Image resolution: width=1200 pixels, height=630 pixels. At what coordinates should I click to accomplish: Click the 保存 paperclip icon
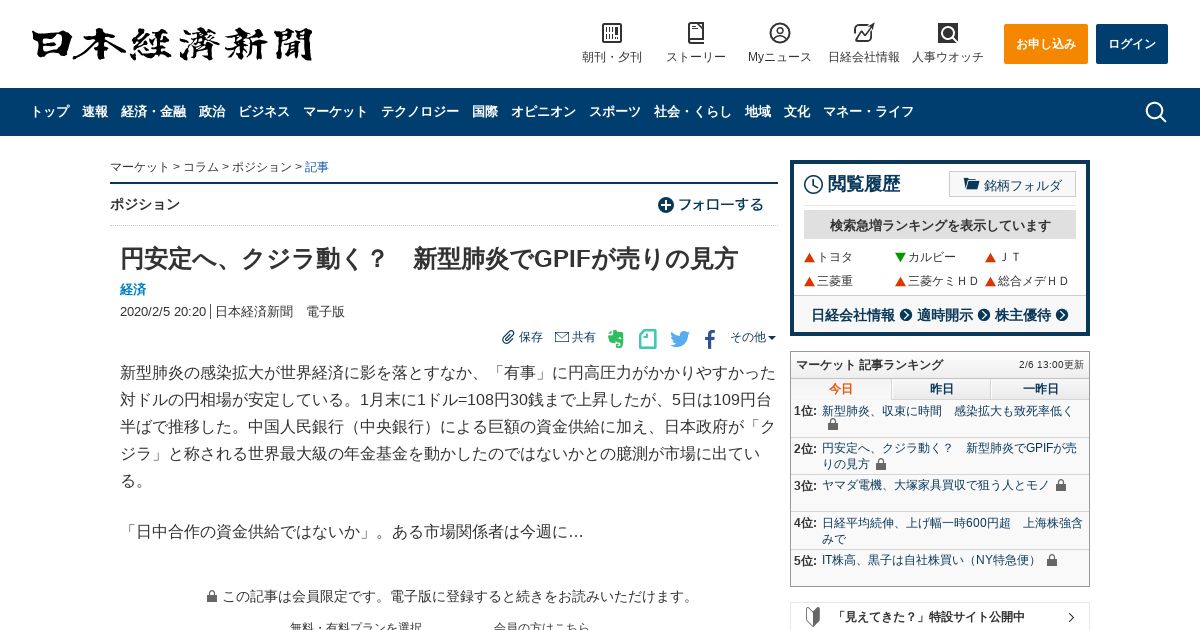(508, 337)
